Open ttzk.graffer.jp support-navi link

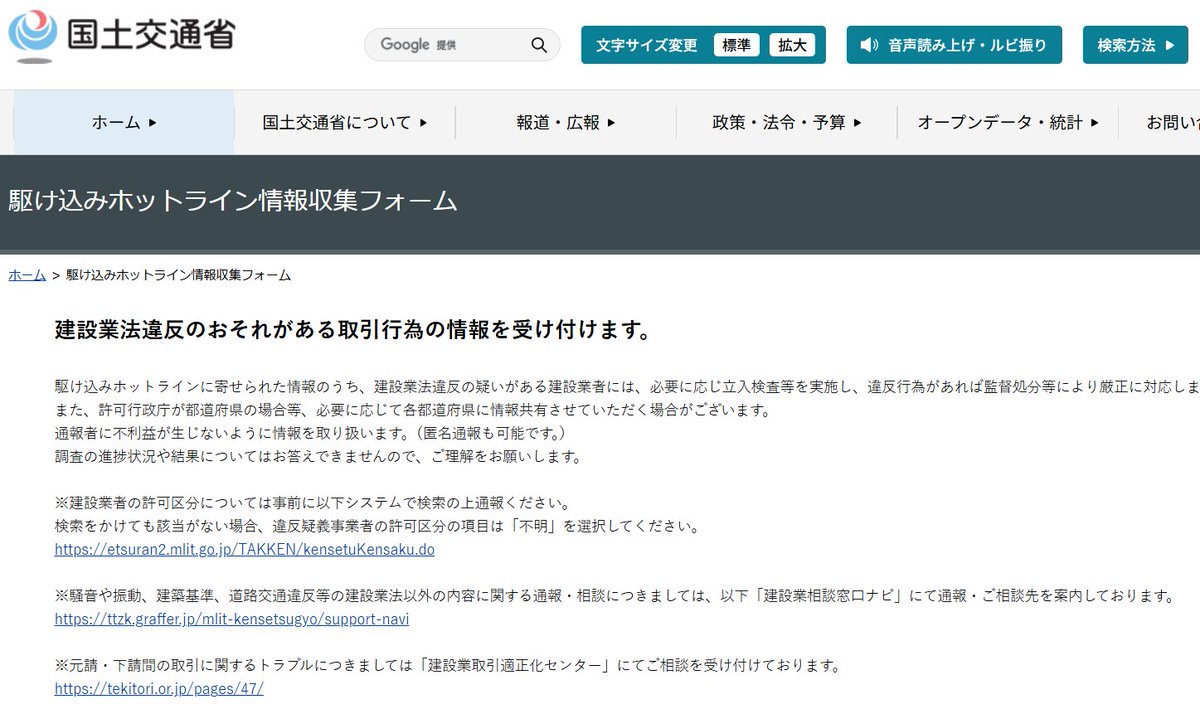(x=231, y=619)
